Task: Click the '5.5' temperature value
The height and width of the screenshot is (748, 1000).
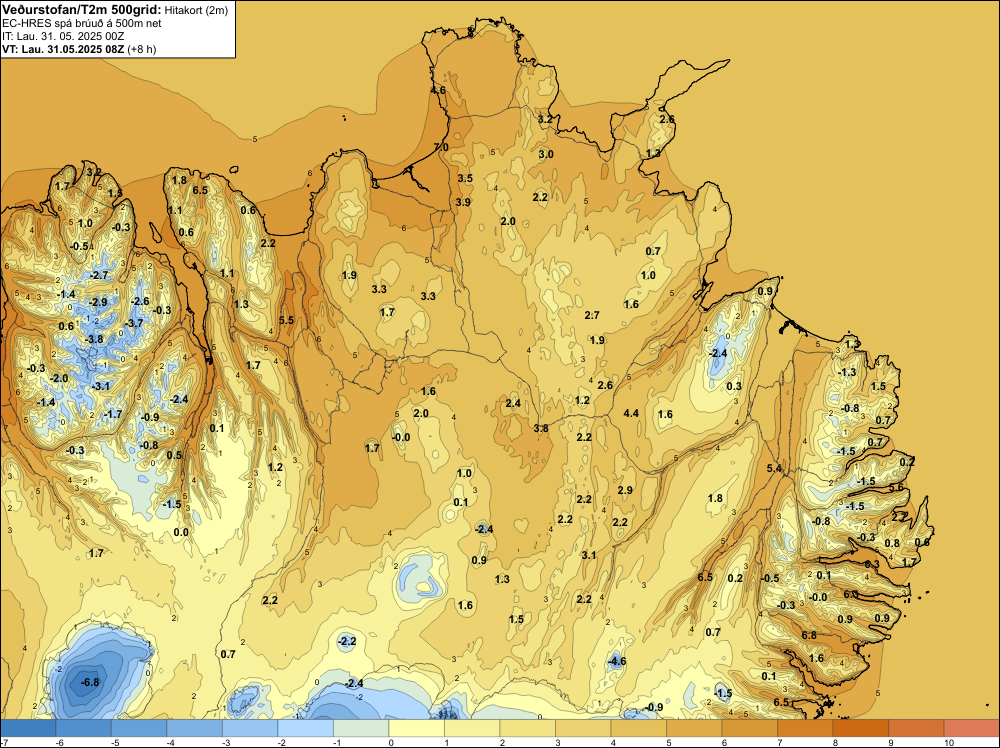Action: pos(286,320)
